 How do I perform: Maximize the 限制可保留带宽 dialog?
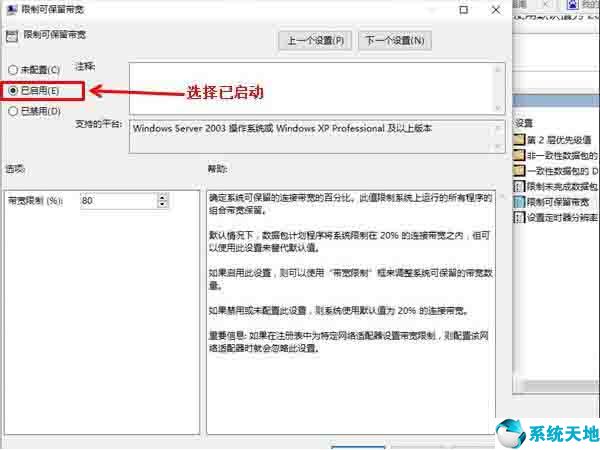click(464, 10)
